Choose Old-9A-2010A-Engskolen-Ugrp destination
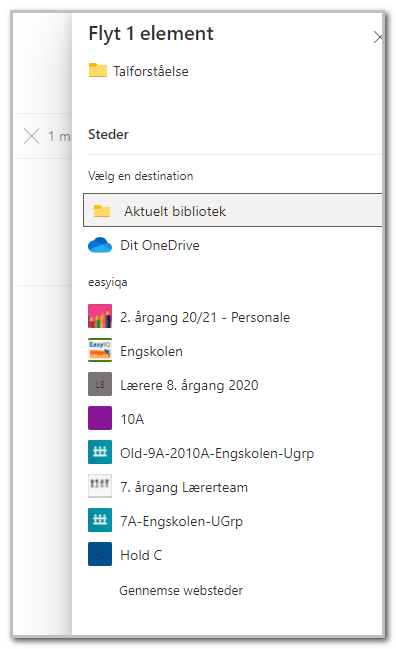Viewport: 396px width, 649px height. [x=217, y=453]
